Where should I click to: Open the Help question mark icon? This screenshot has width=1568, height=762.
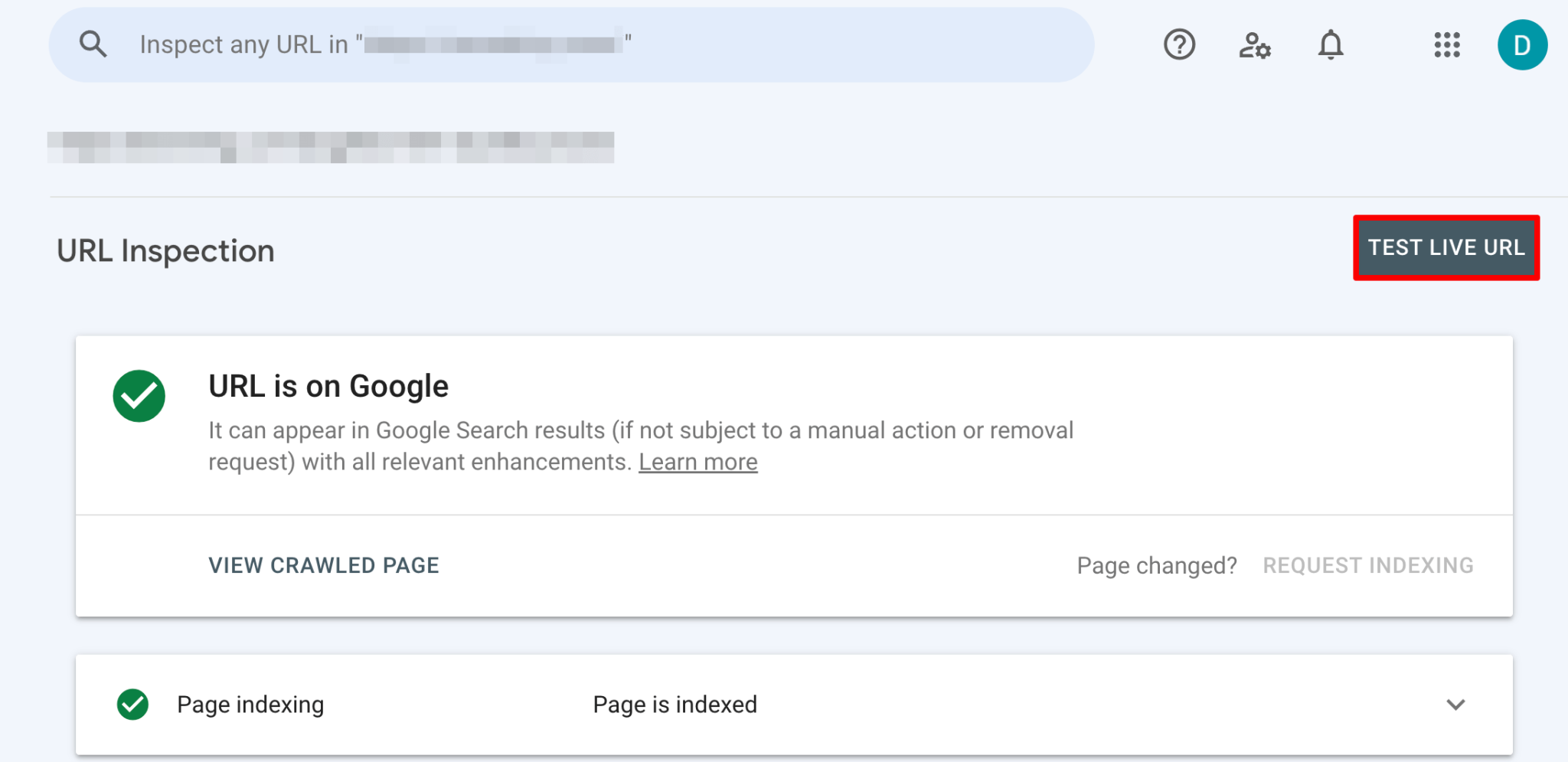pos(1179,44)
